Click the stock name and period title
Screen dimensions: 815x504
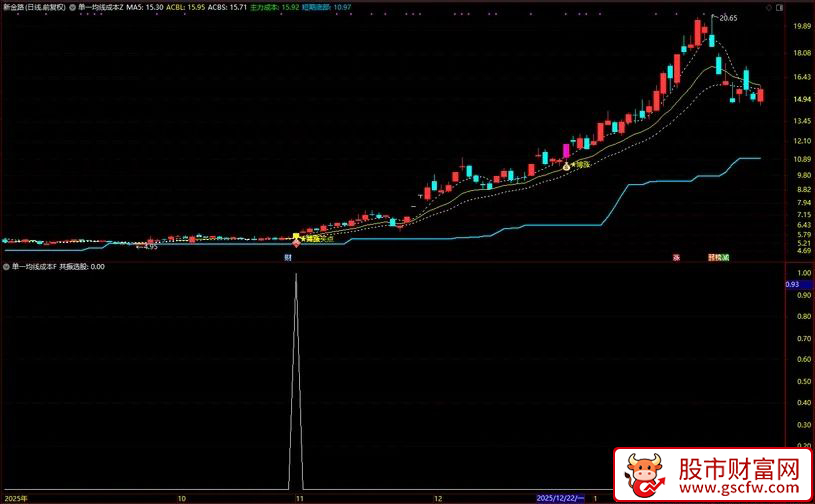pyautogui.click(x=34, y=8)
